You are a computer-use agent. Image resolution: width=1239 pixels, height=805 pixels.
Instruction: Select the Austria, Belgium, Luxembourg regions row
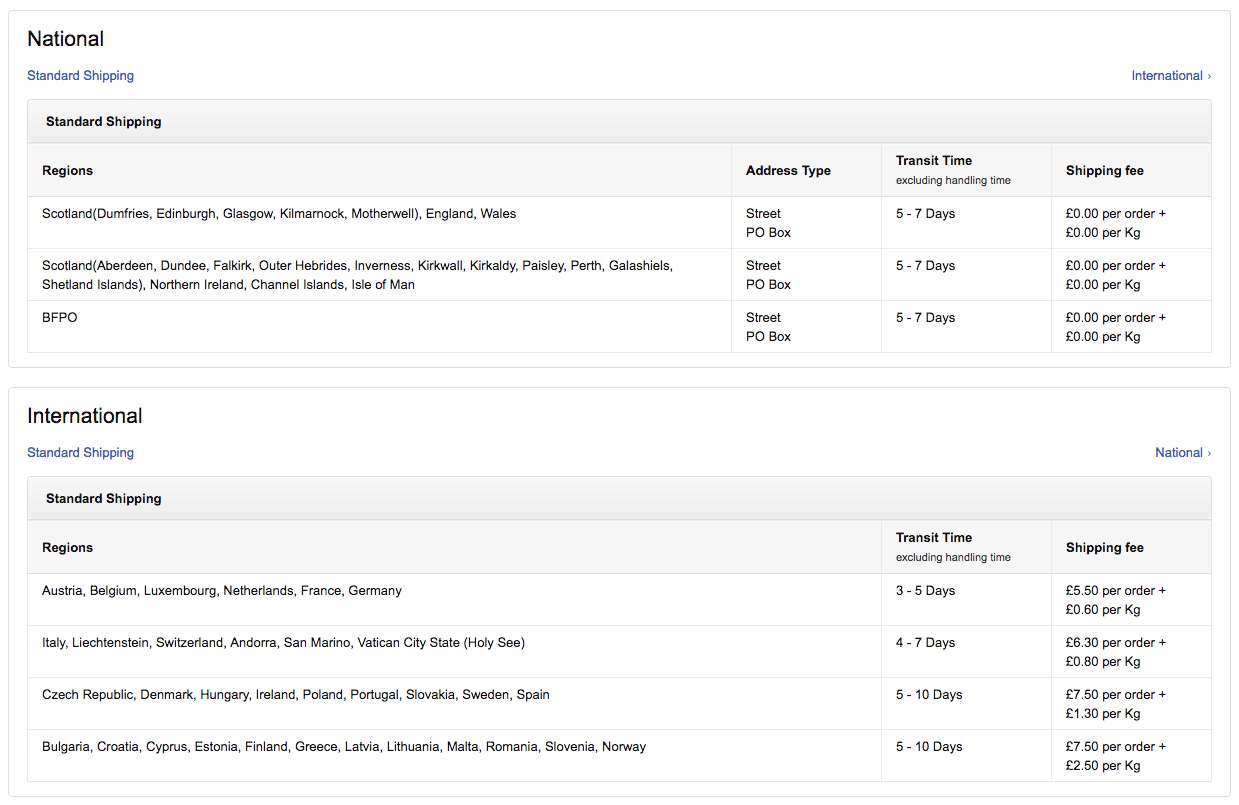222,591
